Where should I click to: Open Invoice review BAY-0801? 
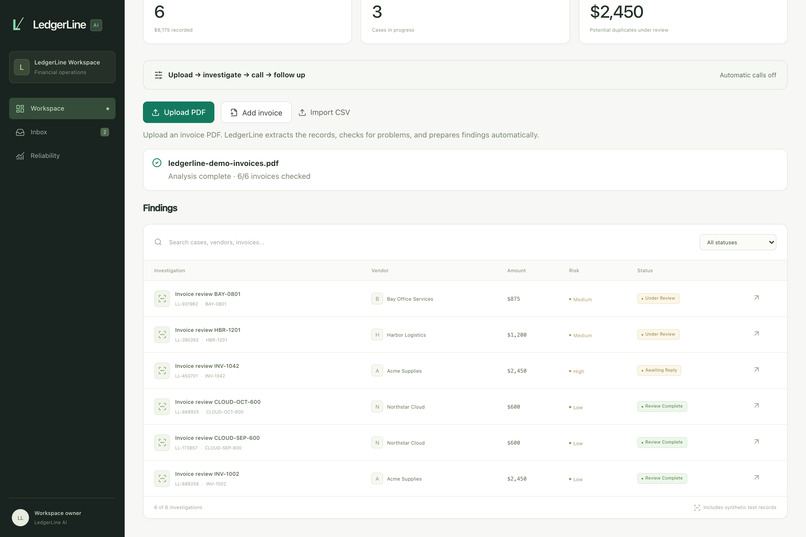tap(207, 294)
